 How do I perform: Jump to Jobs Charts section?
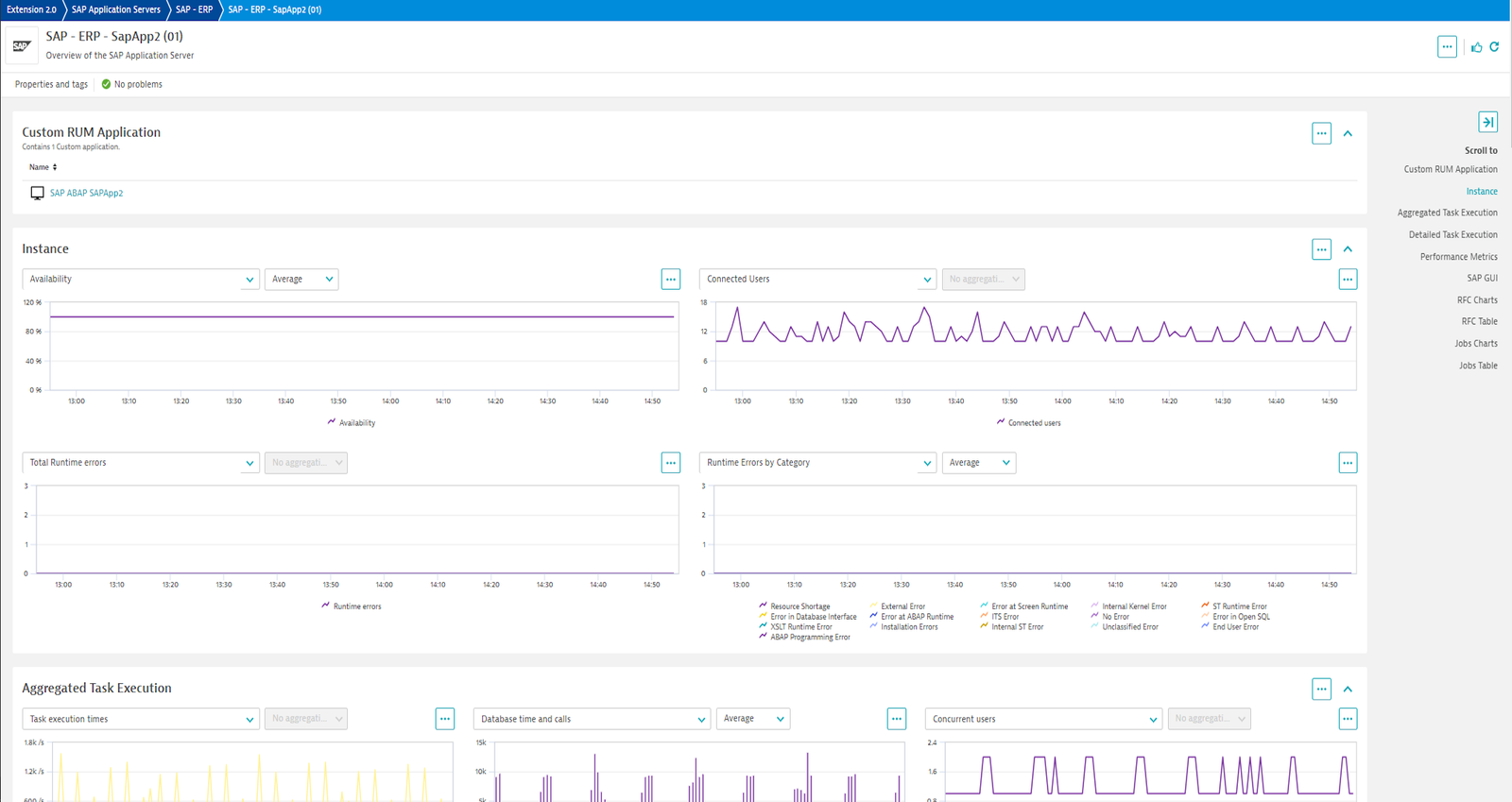point(1476,343)
